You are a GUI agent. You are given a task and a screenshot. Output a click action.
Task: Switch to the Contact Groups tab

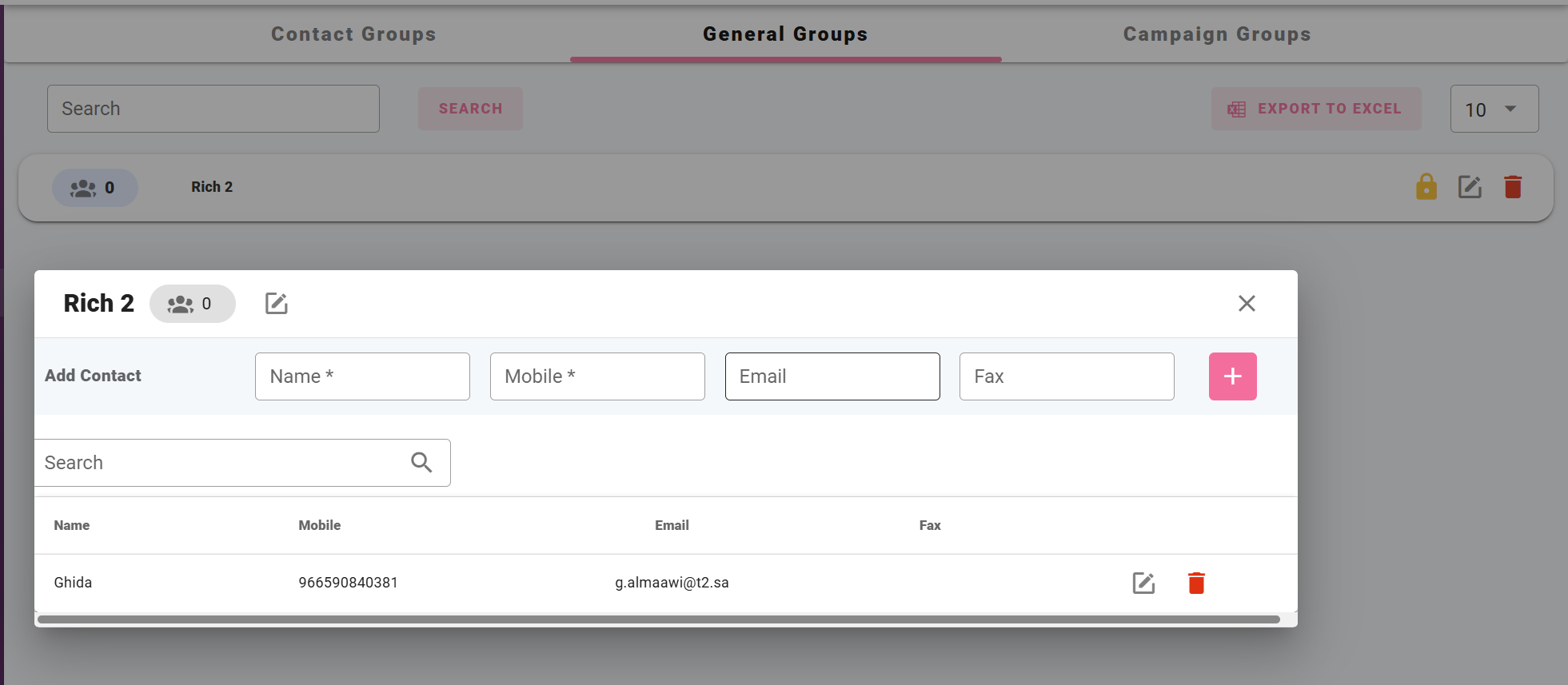pos(353,34)
